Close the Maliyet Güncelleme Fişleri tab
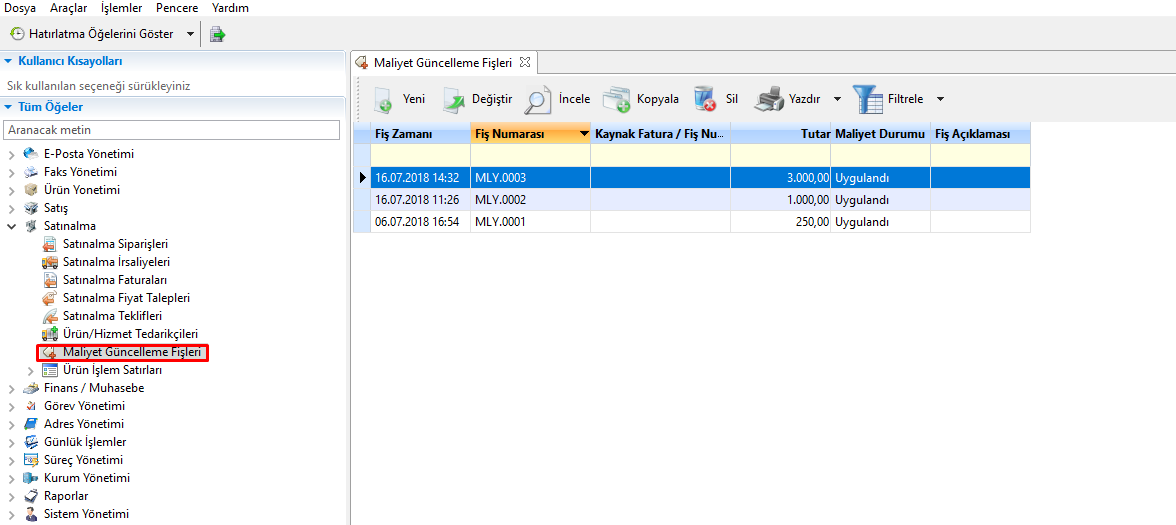This screenshot has width=1176, height=525. coord(525,62)
